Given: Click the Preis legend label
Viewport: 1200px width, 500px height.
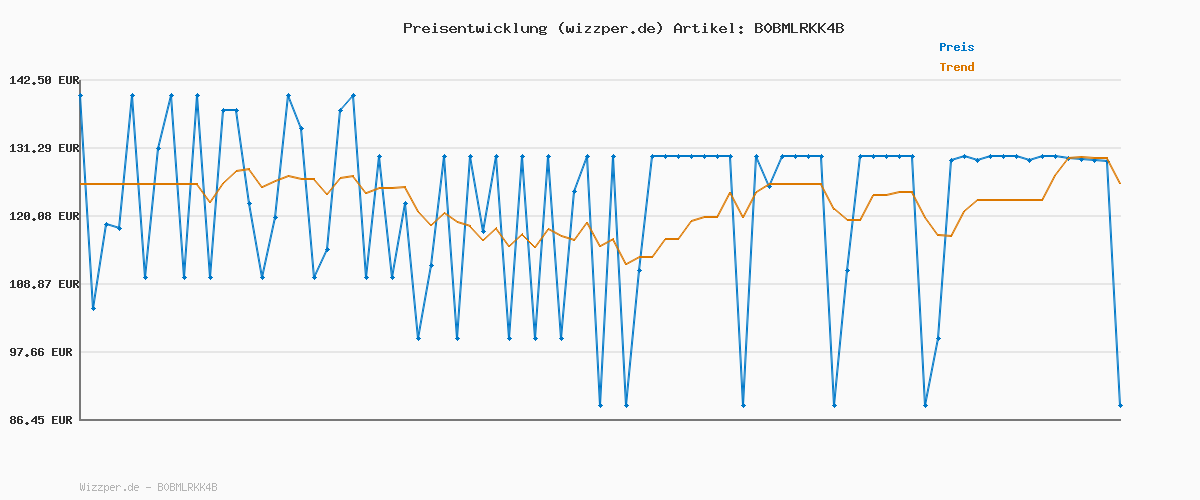Looking at the screenshot, I should tap(956, 47).
